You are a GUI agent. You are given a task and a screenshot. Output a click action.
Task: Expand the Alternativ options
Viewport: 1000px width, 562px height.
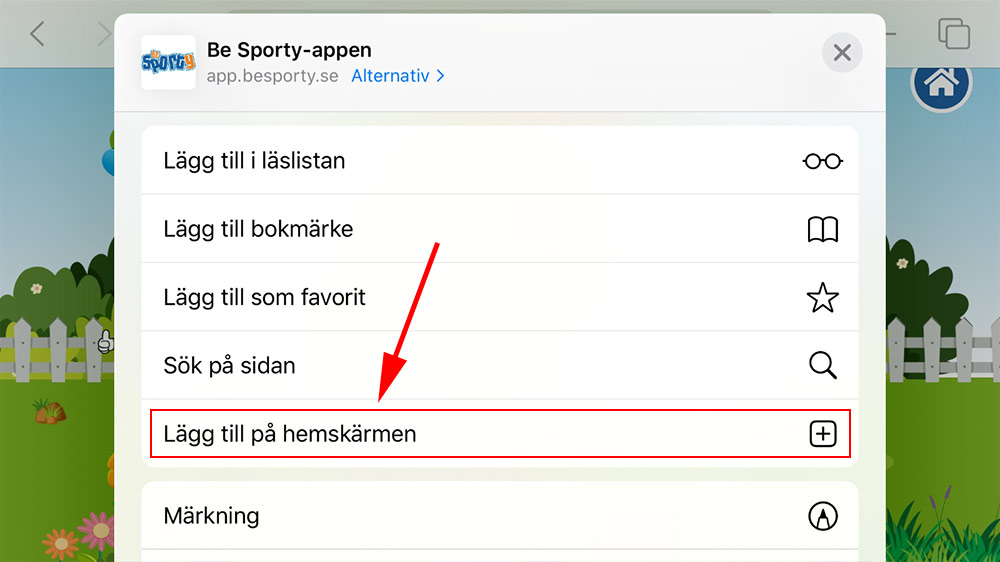[398, 76]
